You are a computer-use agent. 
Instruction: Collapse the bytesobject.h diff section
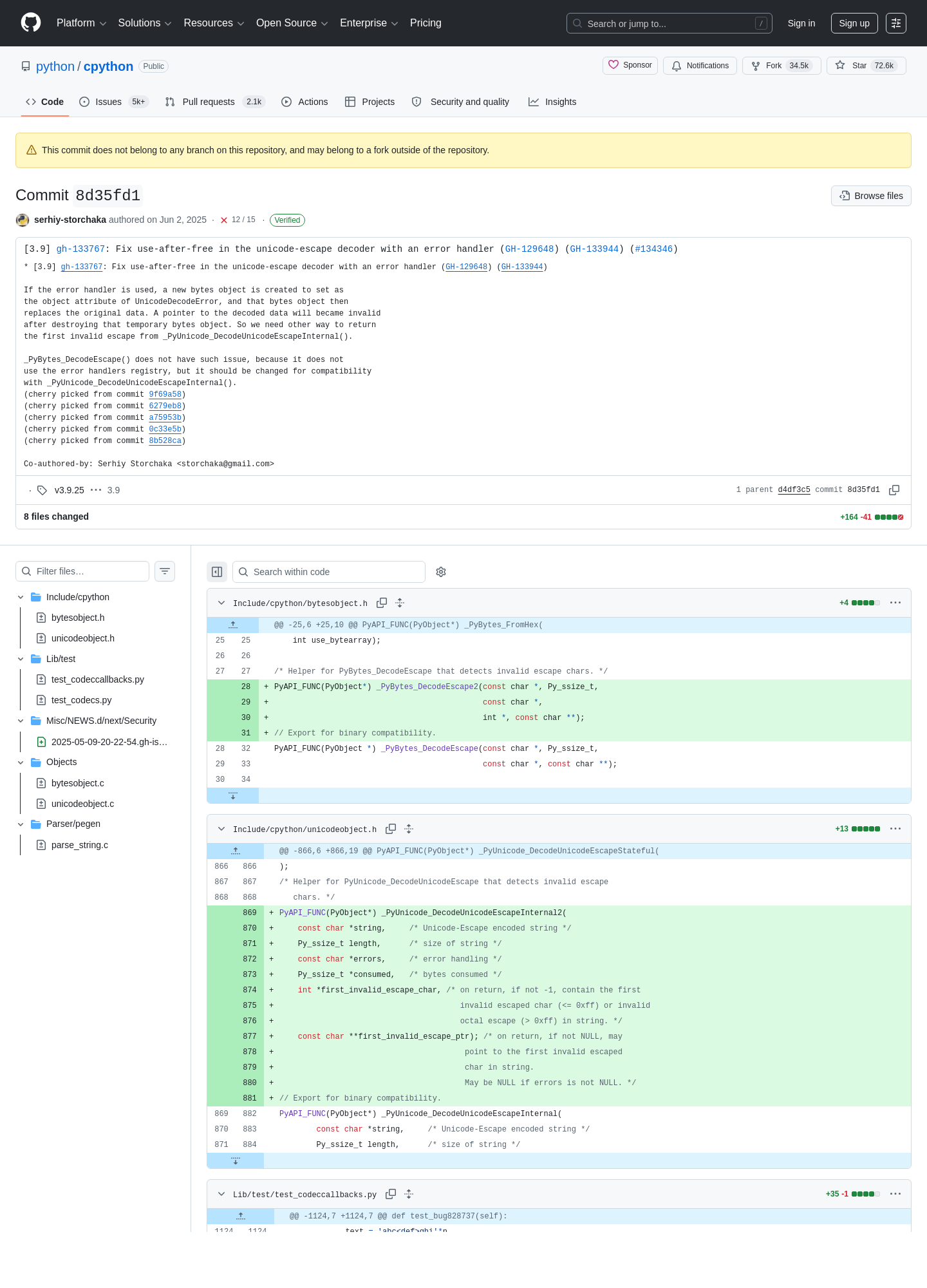tap(221, 603)
